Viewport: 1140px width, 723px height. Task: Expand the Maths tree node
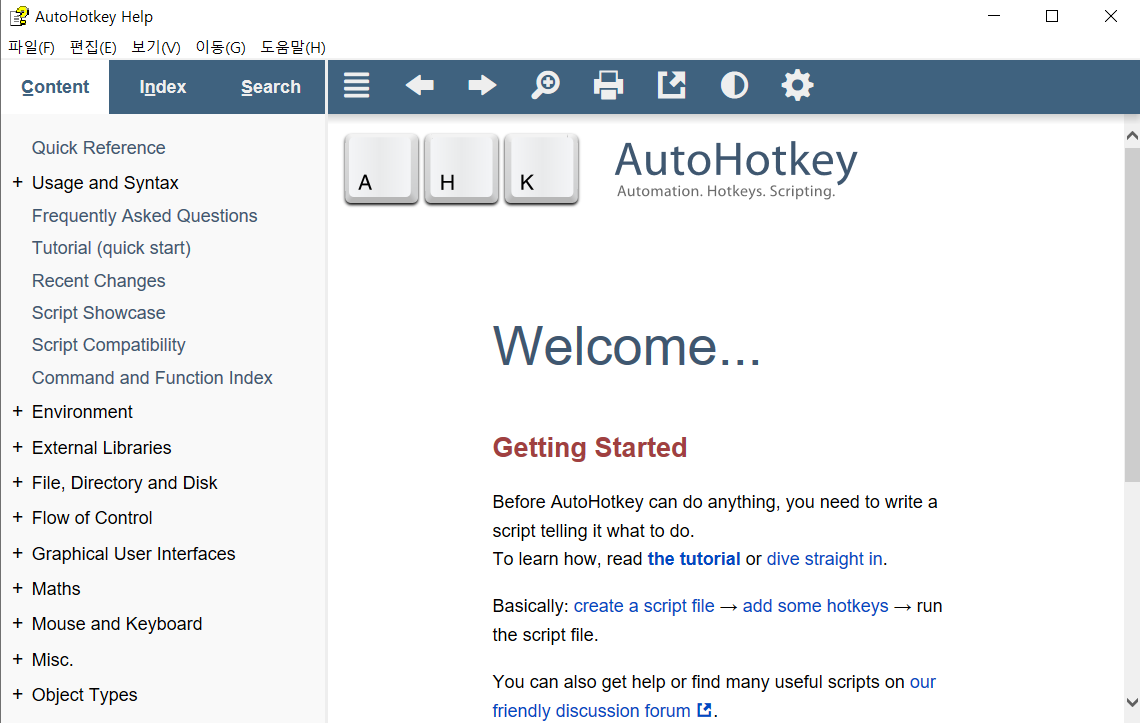click(17, 588)
